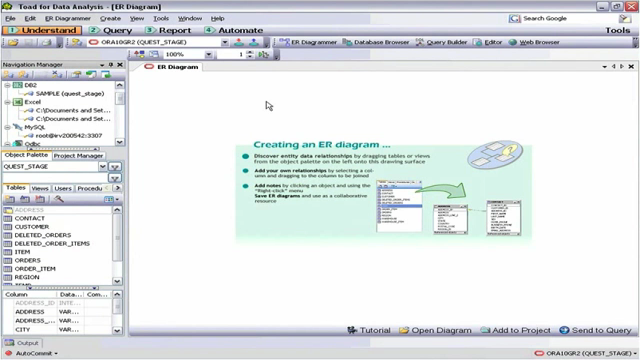
Task: Click inside the Search Google input field
Action: pos(569,18)
